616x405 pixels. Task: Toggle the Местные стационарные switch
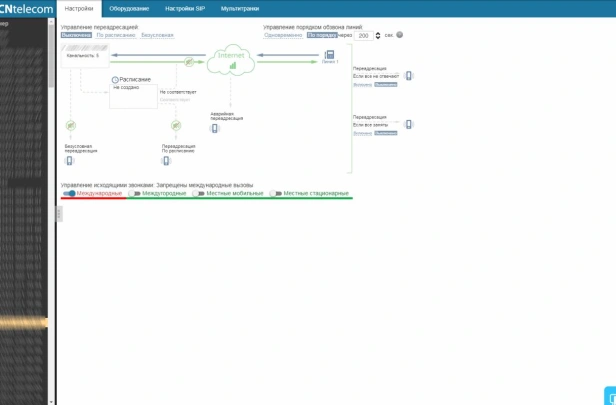[x=276, y=193]
